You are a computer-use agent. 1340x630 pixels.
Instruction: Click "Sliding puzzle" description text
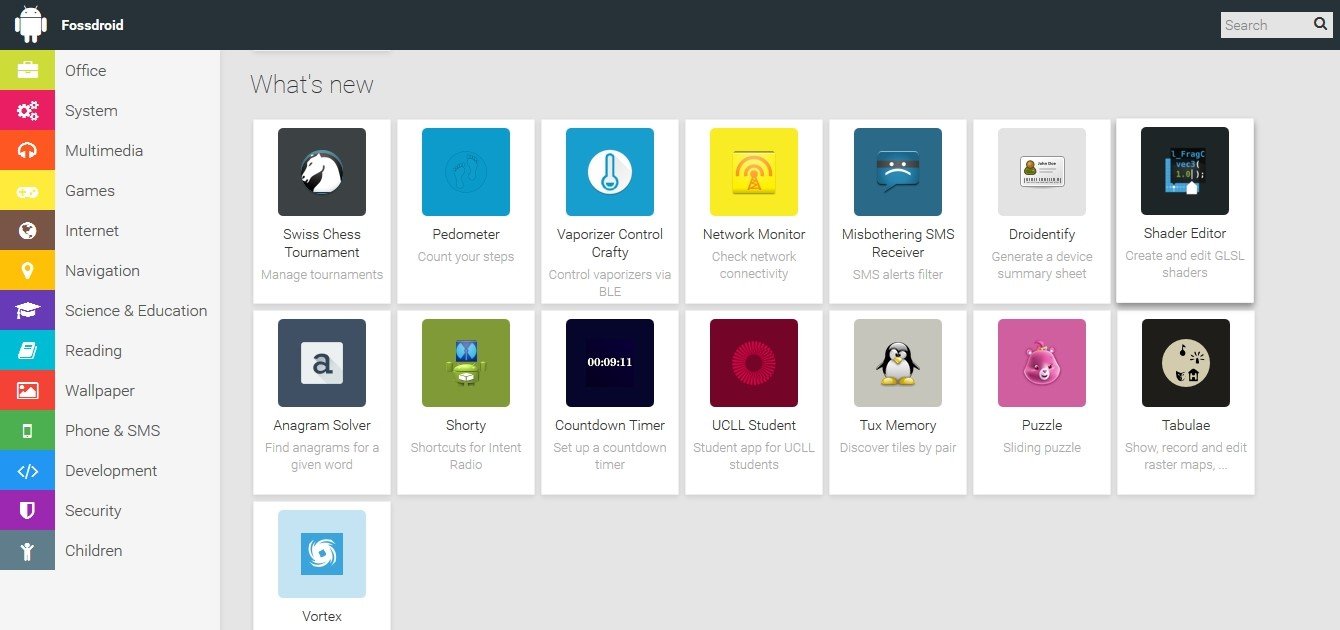(x=1042, y=448)
